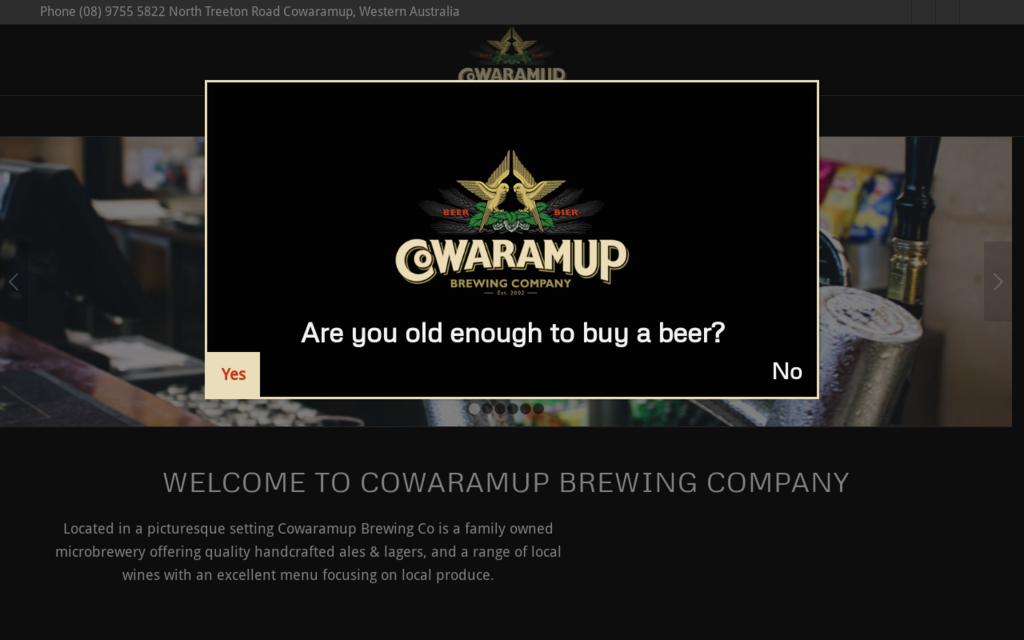Image resolution: width=1024 pixels, height=640 pixels.
Task: Click the Welcome to Cowaramup Brewing heading
Action: pos(506,483)
